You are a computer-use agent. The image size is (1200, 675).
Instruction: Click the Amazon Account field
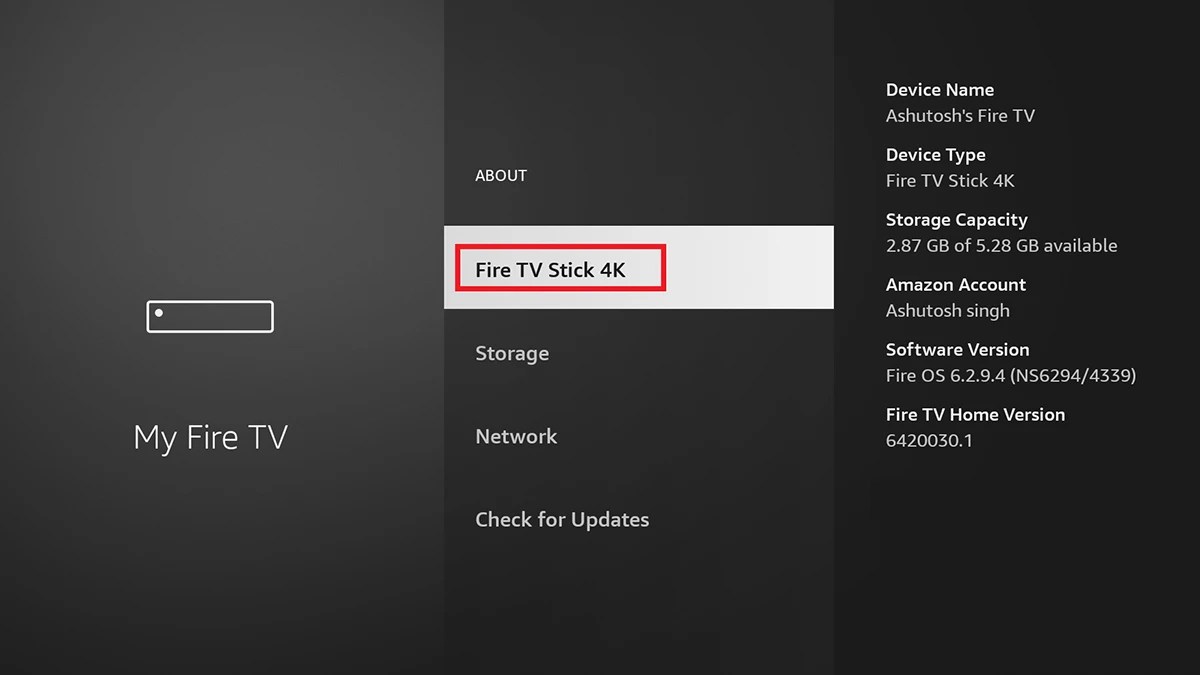pyautogui.click(x=955, y=284)
